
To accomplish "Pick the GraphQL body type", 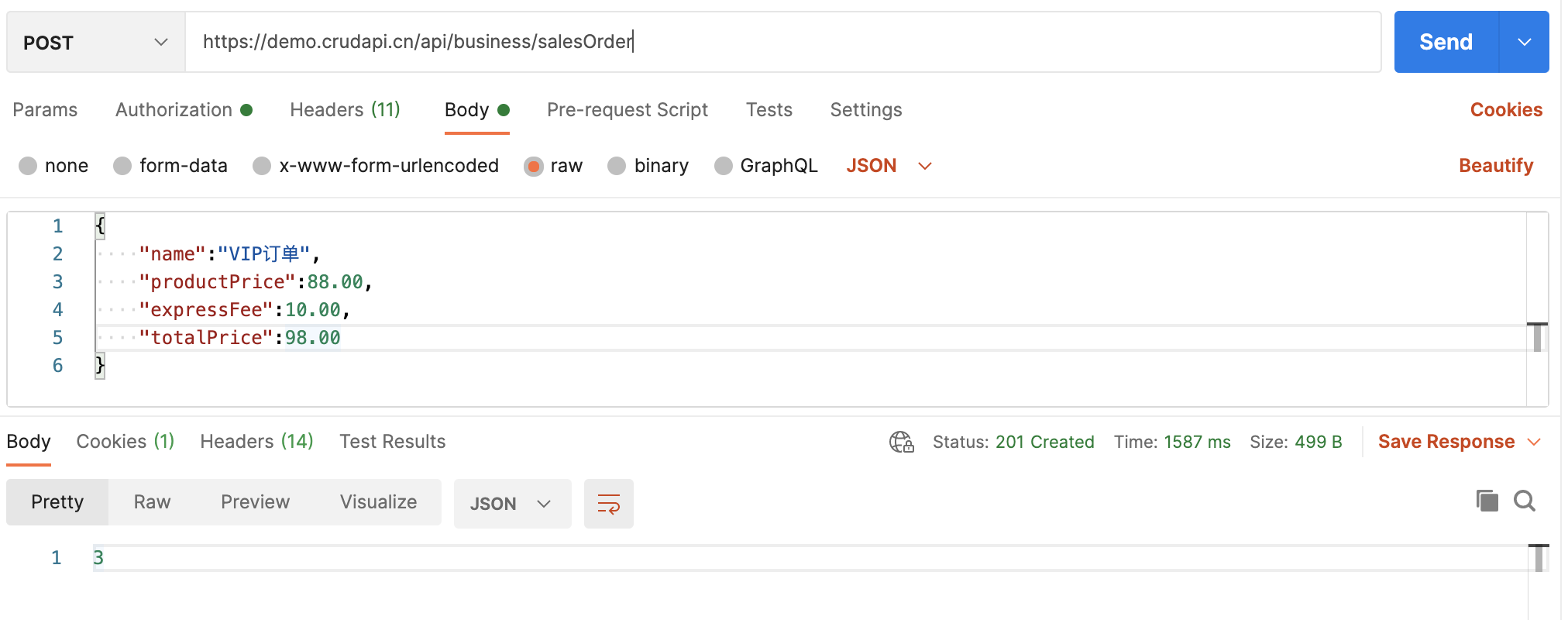I will (x=723, y=166).
